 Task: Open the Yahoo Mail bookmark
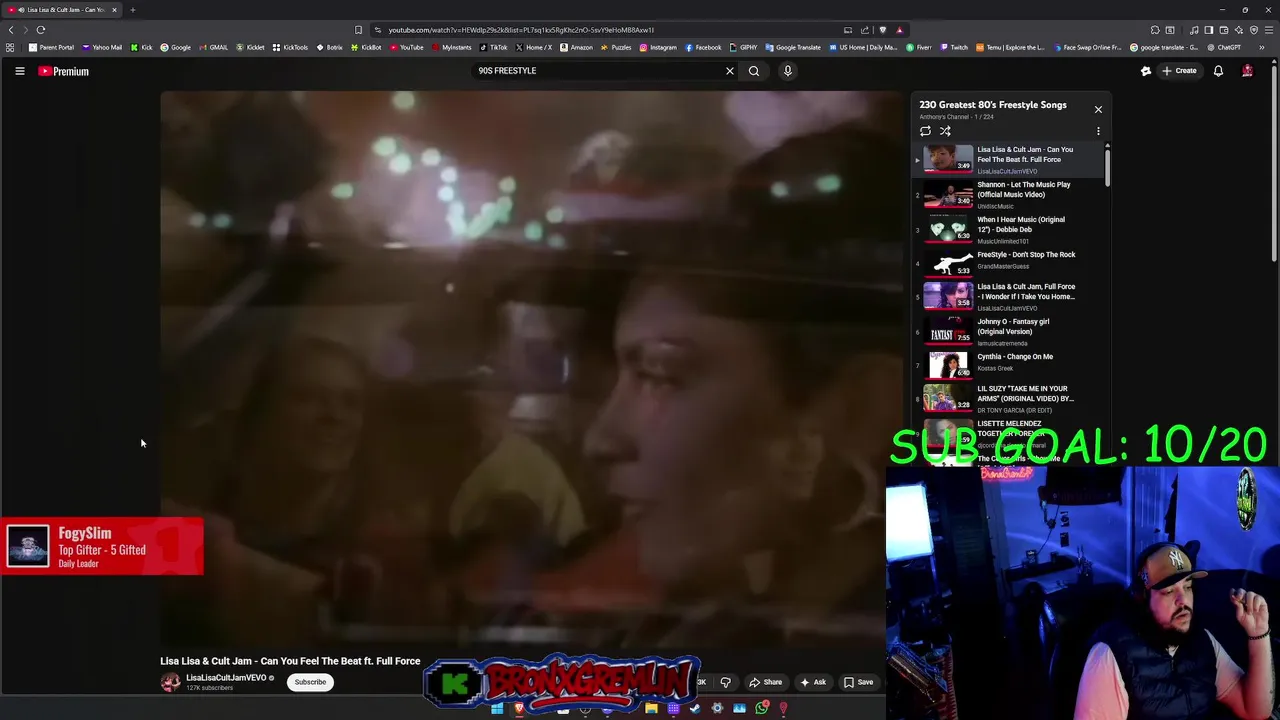pyautogui.click(x=102, y=47)
